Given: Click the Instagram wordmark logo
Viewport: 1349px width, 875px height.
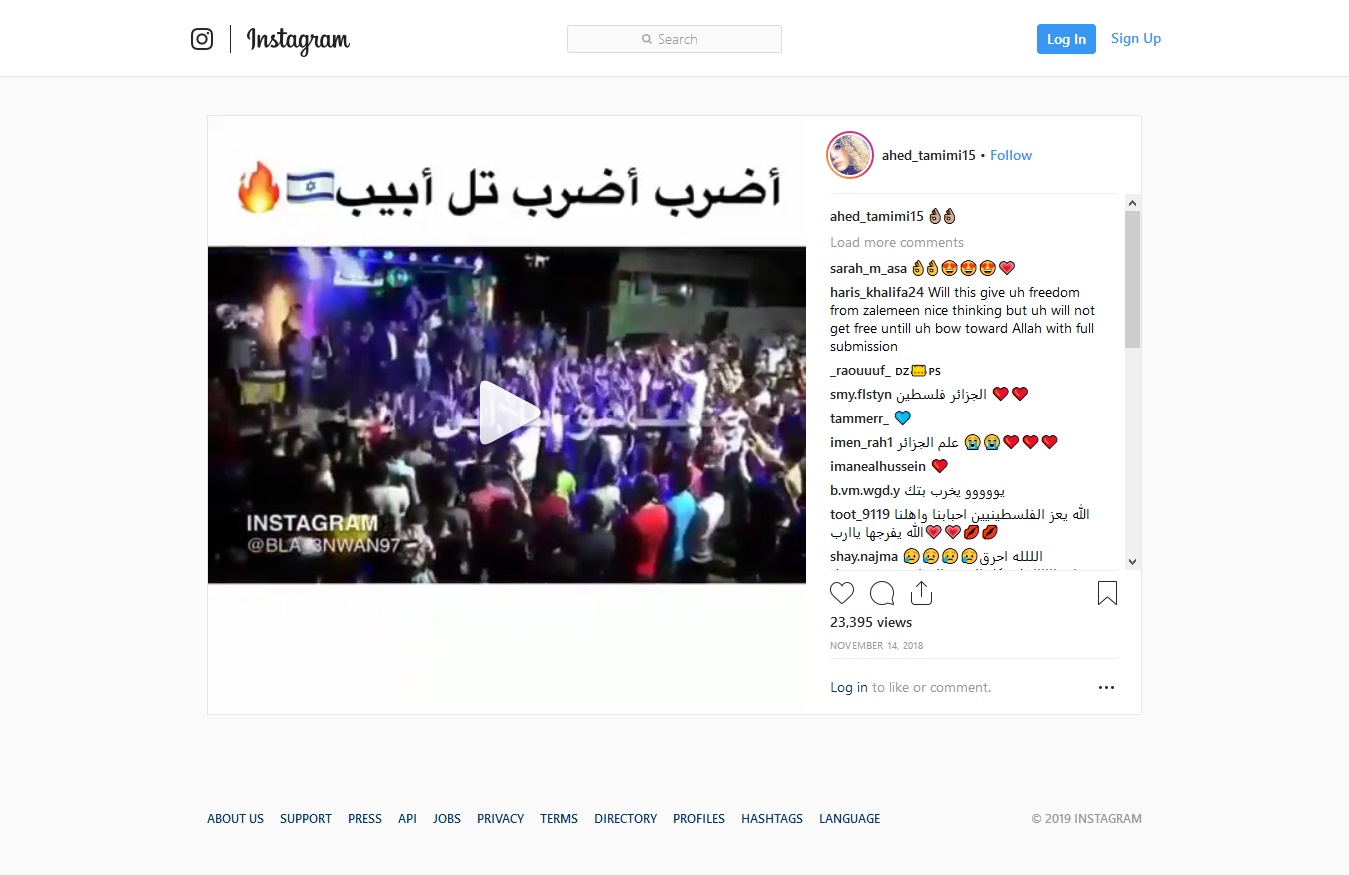Looking at the screenshot, I should pos(298,40).
